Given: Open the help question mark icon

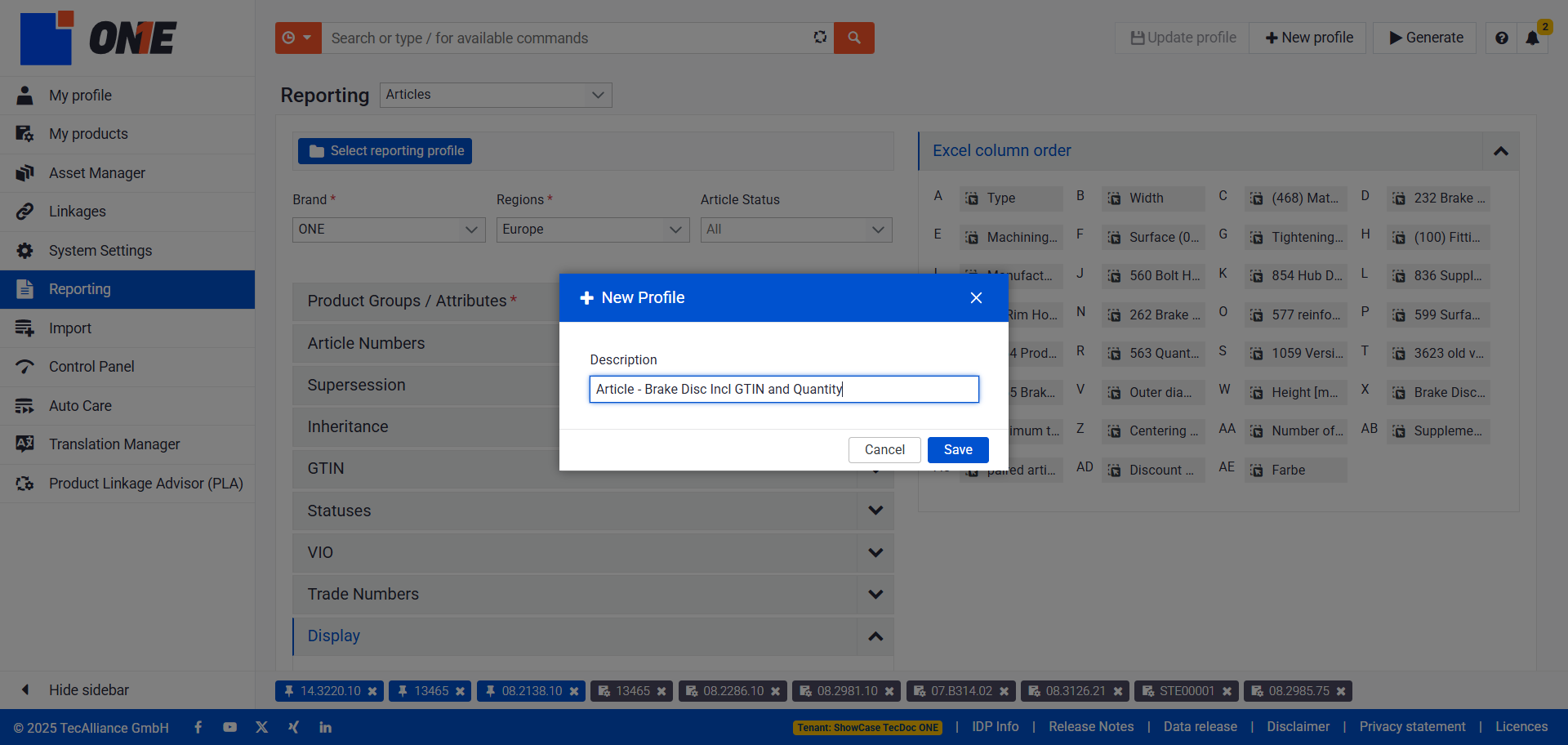Looking at the screenshot, I should tap(1501, 38).
